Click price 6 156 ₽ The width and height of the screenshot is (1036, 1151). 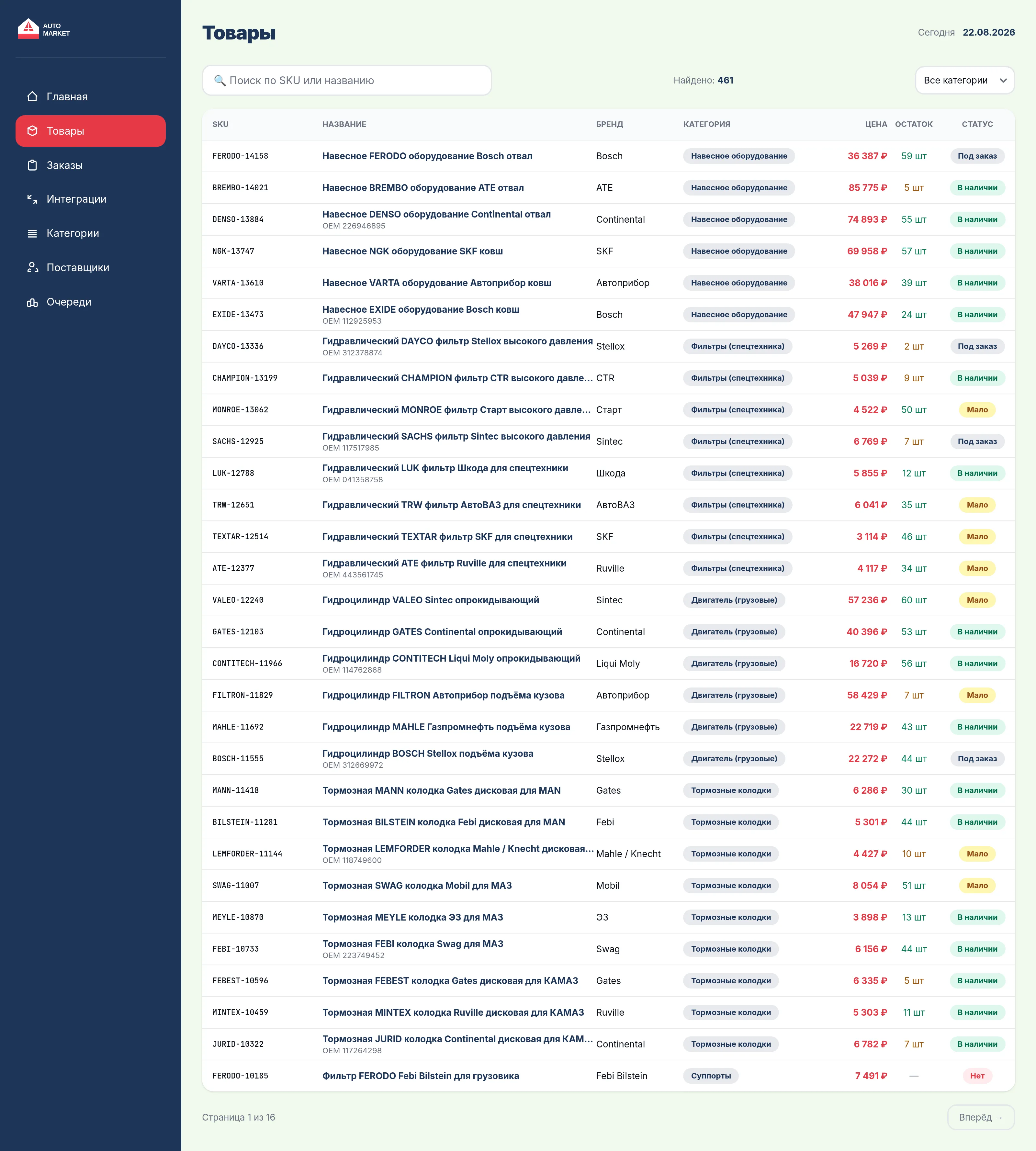coord(871,949)
